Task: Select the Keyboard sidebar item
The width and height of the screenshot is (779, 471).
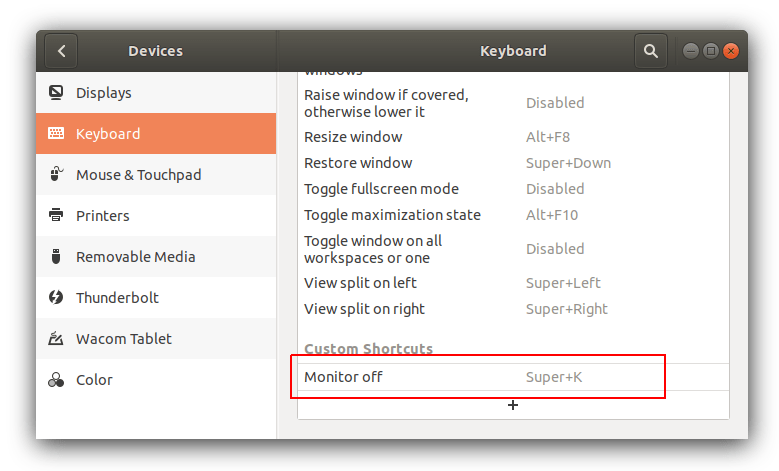Action: tap(155, 134)
